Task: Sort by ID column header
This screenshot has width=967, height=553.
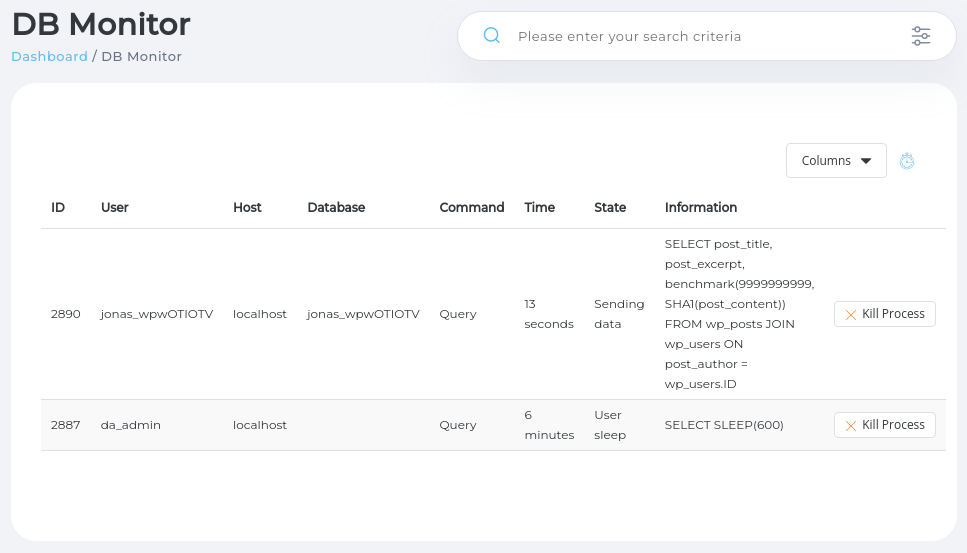Action: pyautogui.click(x=58, y=208)
